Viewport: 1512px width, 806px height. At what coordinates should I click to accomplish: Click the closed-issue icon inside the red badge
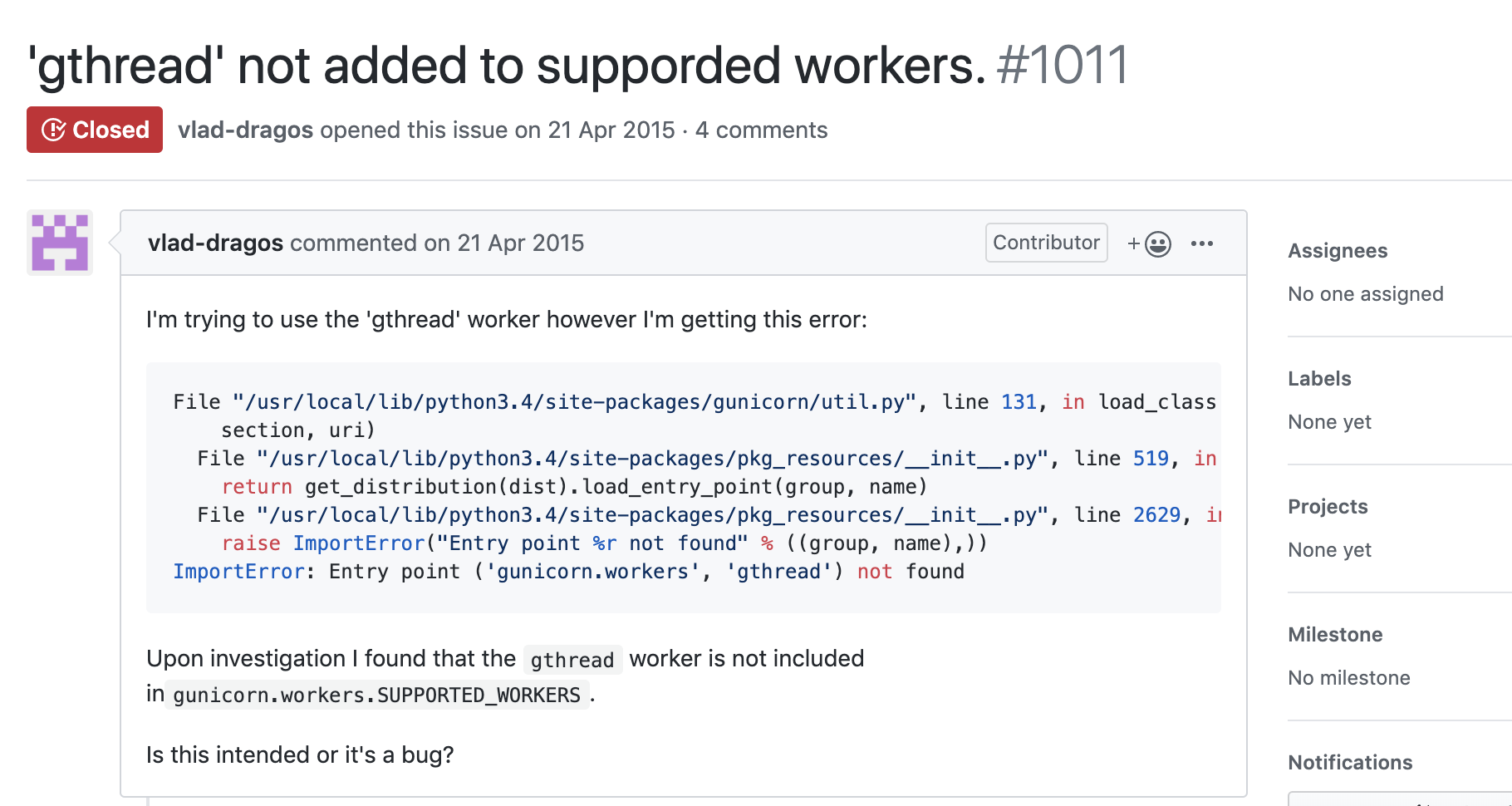[x=53, y=130]
